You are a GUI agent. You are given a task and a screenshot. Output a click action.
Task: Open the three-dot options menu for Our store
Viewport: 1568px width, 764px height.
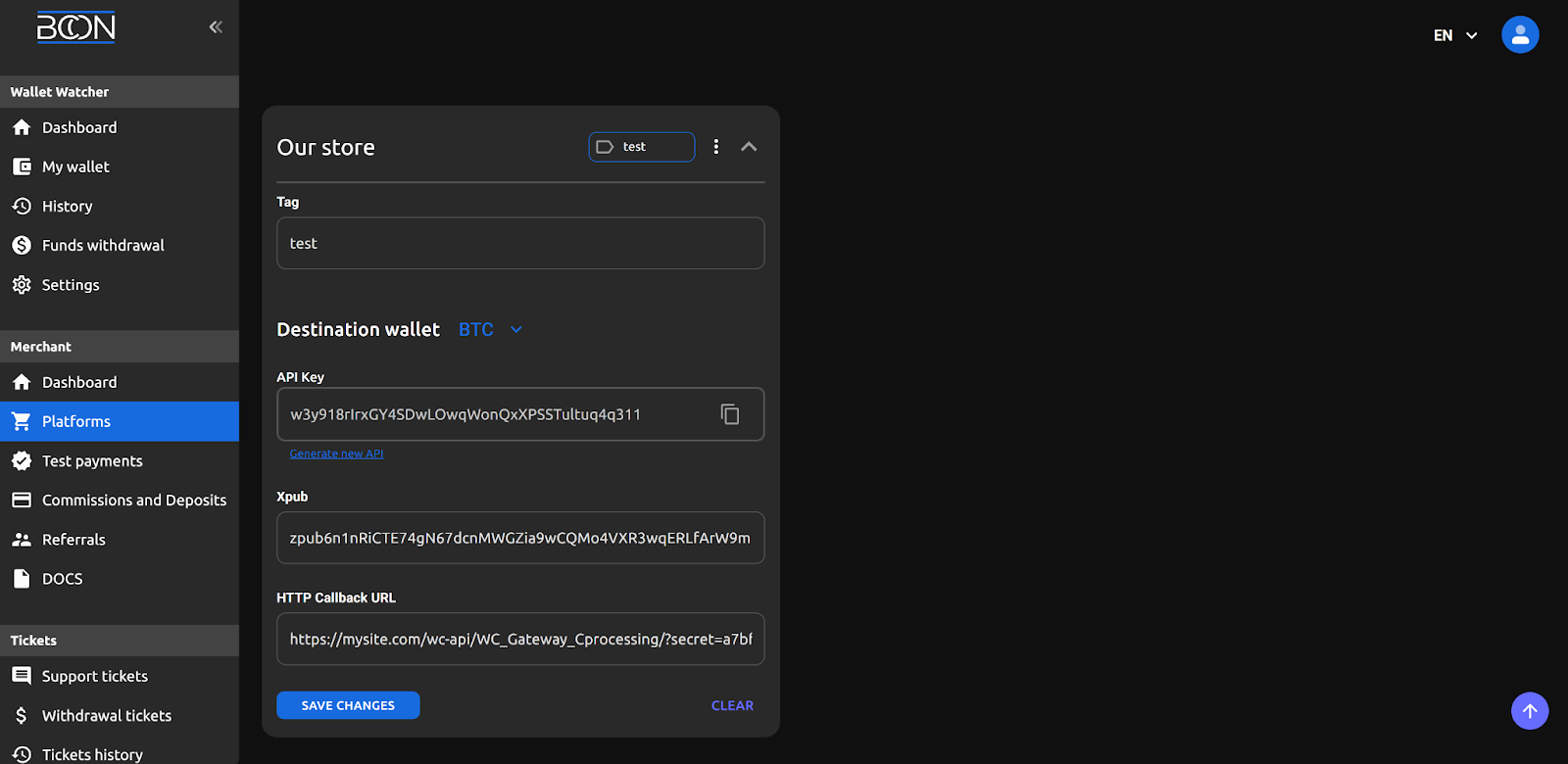(x=716, y=147)
